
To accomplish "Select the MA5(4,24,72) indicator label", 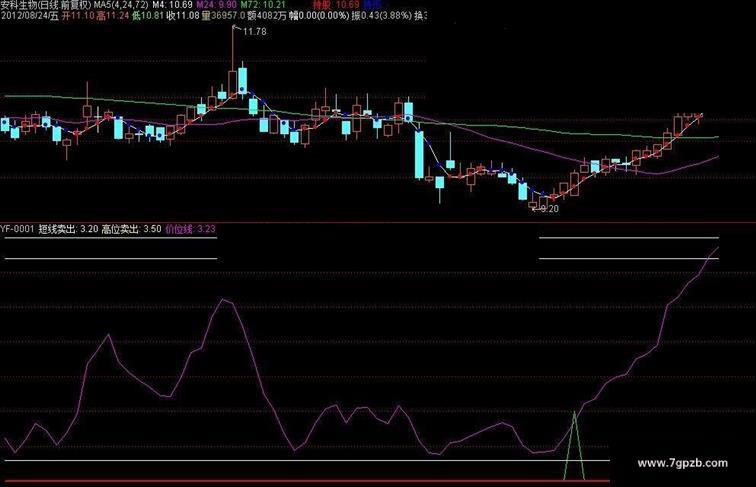I will pyautogui.click(x=121, y=5).
